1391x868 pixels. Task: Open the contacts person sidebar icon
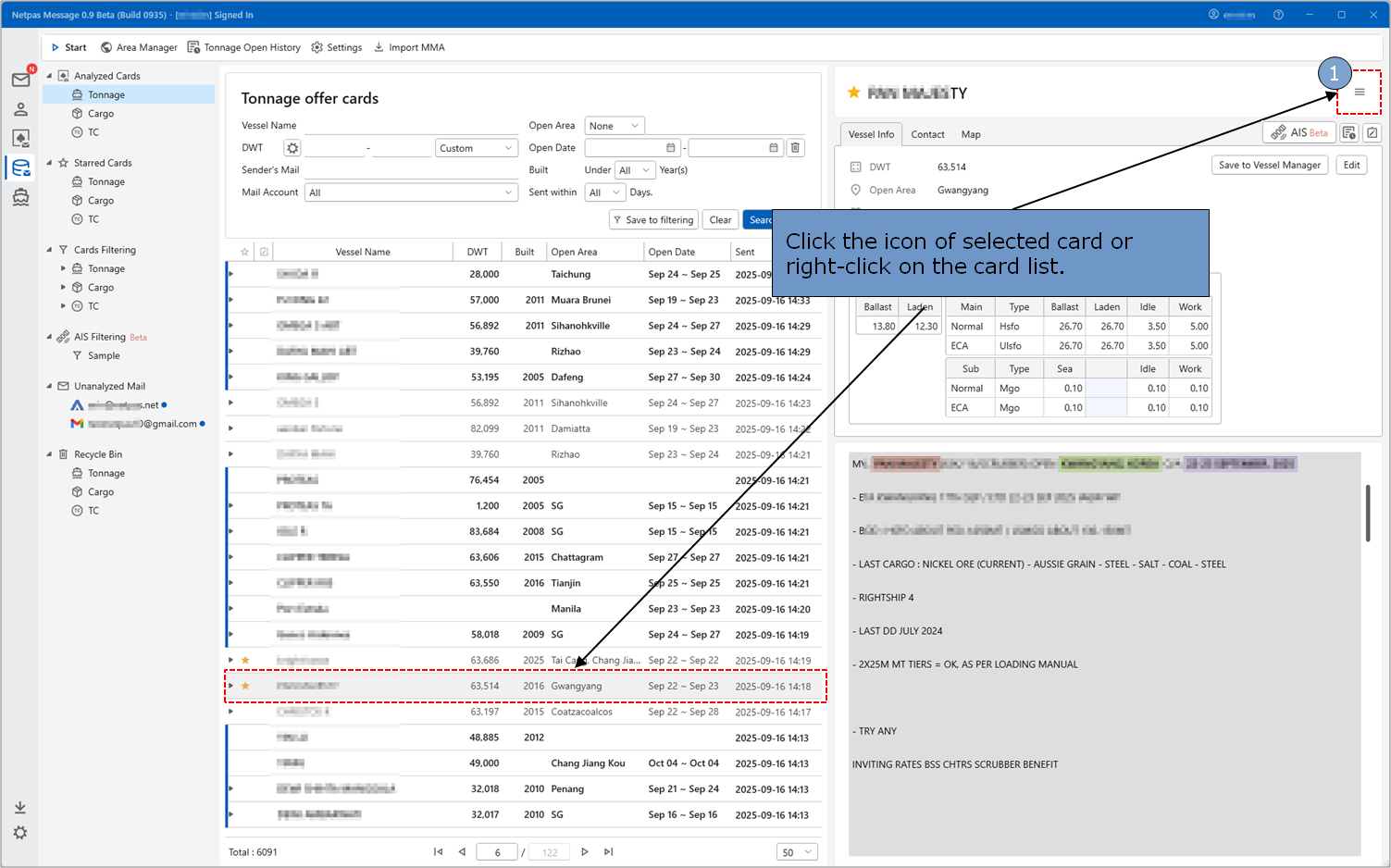(x=20, y=109)
